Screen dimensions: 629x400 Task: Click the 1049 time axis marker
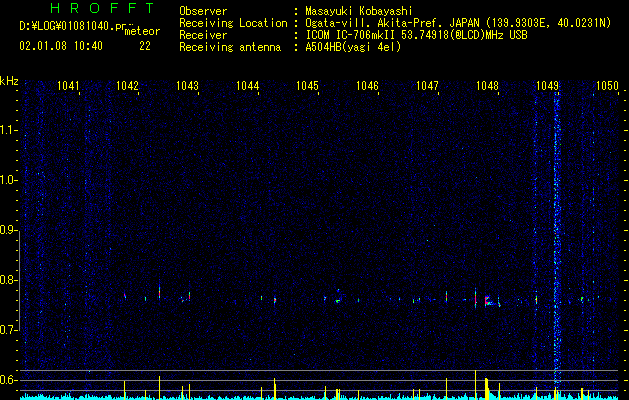point(547,85)
